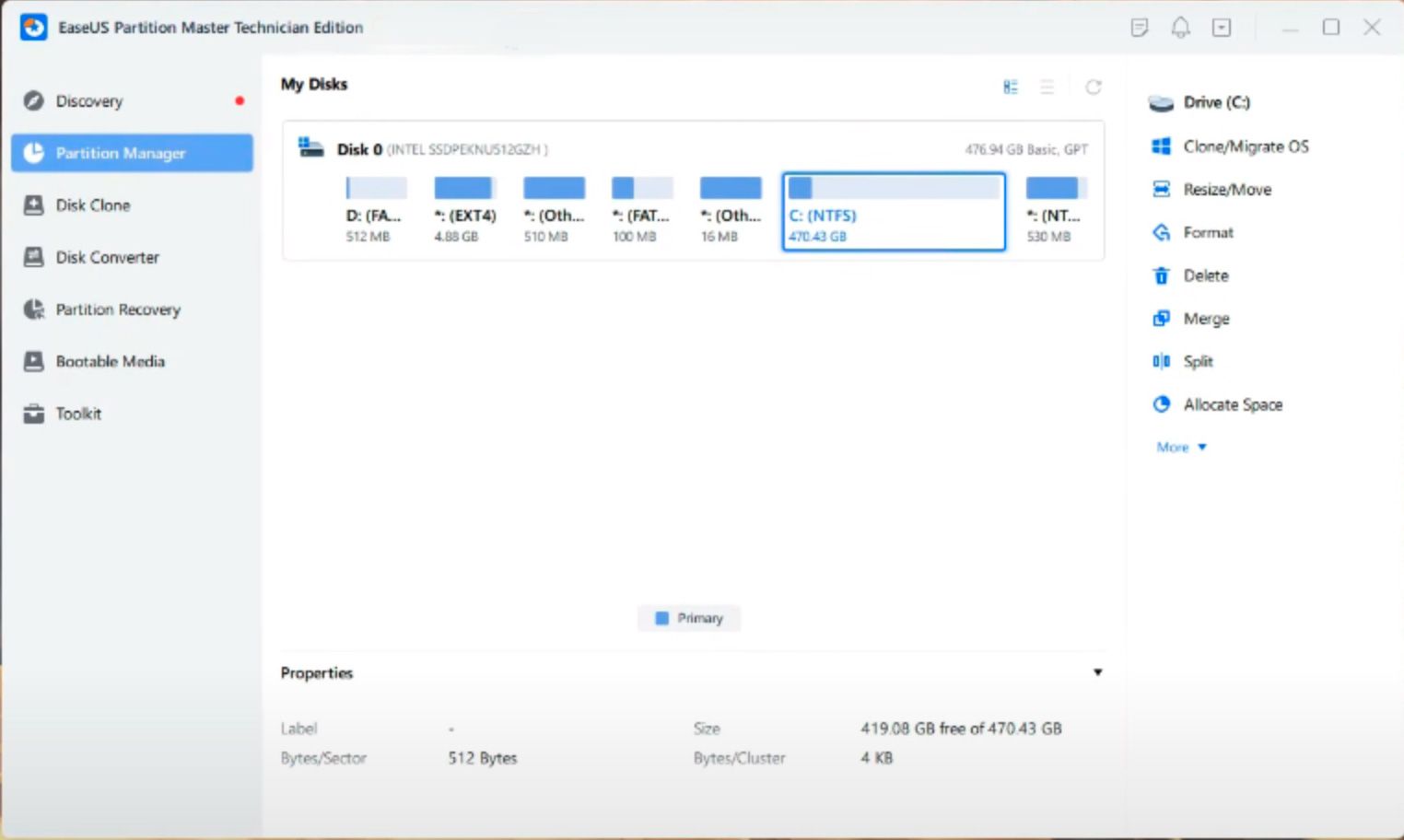
Task: Click the Resize/Move icon
Action: point(1162,189)
